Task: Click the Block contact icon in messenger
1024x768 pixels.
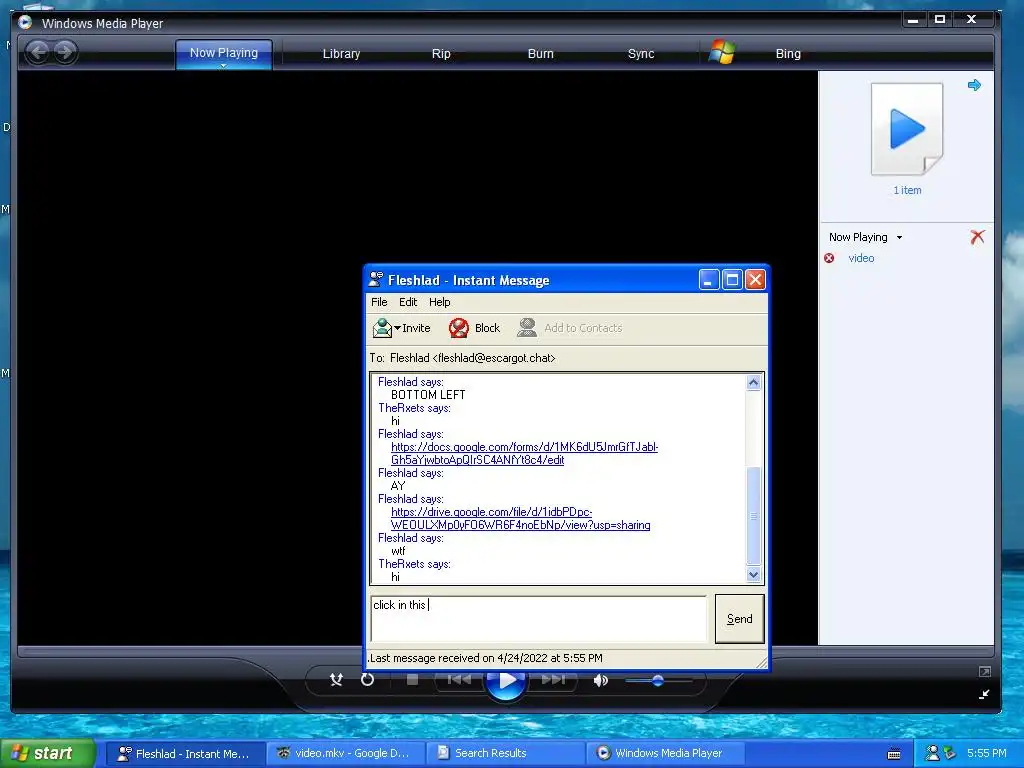Action: (x=458, y=328)
